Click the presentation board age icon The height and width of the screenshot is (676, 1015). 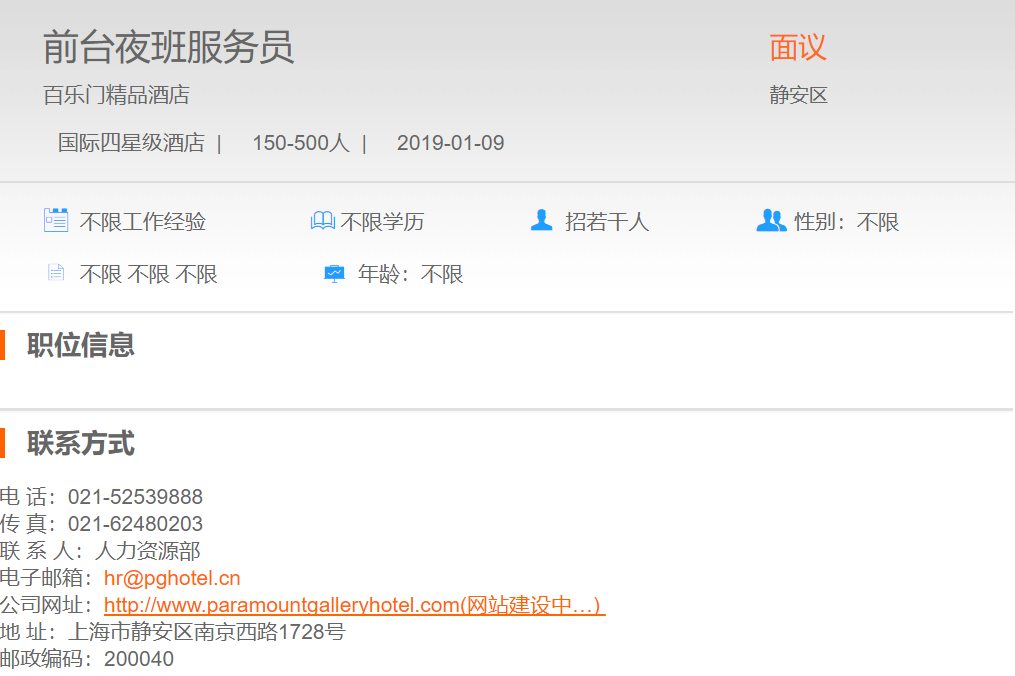tap(335, 273)
